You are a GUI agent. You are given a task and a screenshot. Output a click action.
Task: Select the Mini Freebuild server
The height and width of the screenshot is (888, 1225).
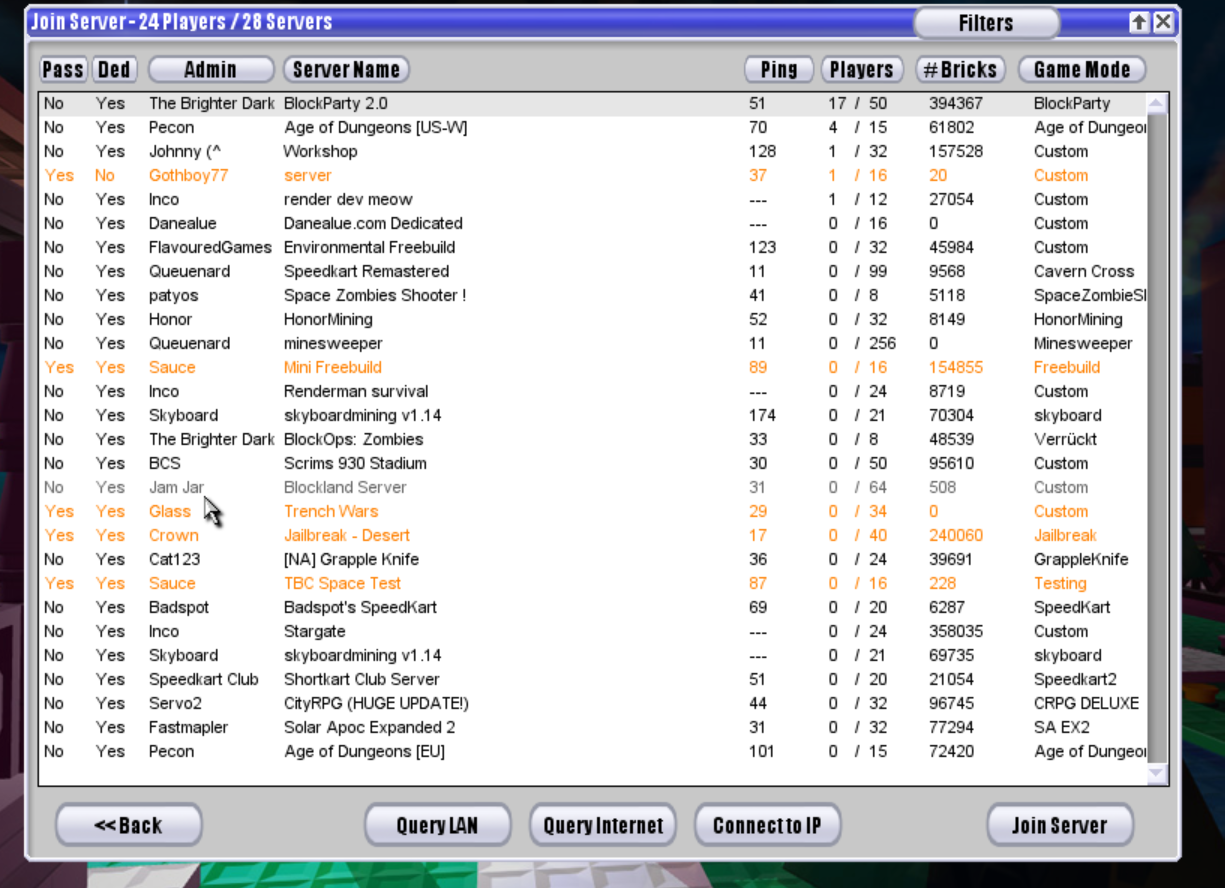click(x=593, y=367)
